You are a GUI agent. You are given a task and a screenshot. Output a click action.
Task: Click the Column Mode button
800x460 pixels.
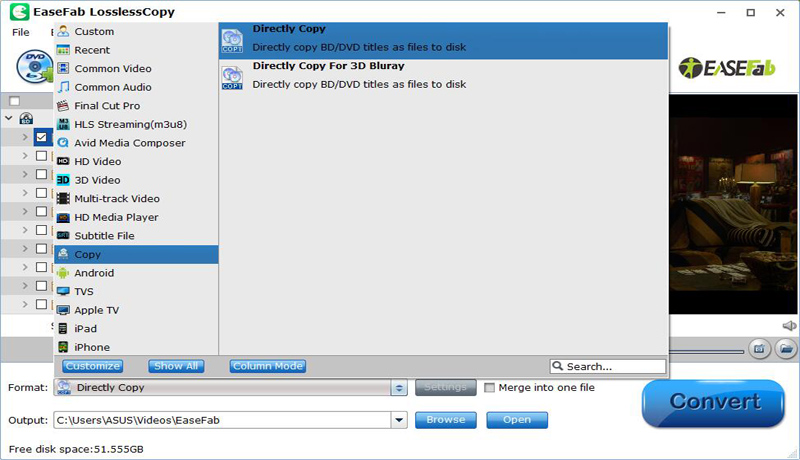pyautogui.click(x=268, y=366)
